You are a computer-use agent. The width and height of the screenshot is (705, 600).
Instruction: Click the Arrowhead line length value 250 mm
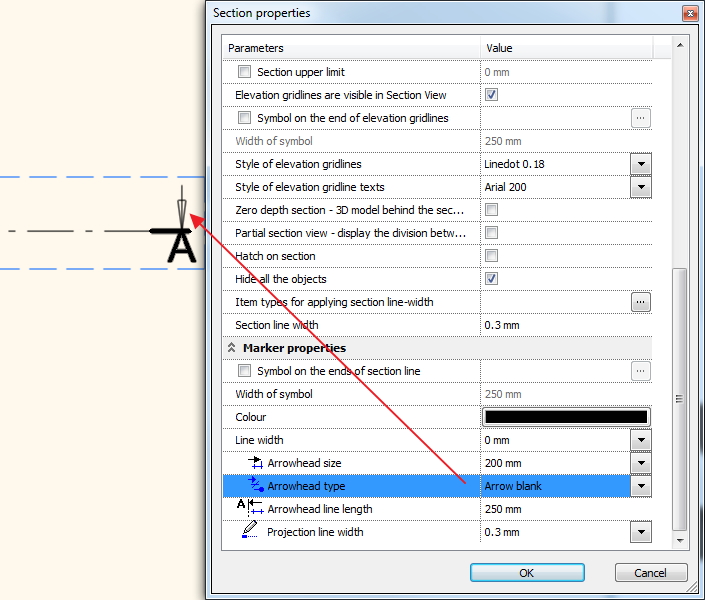click(x=503, y=509)
